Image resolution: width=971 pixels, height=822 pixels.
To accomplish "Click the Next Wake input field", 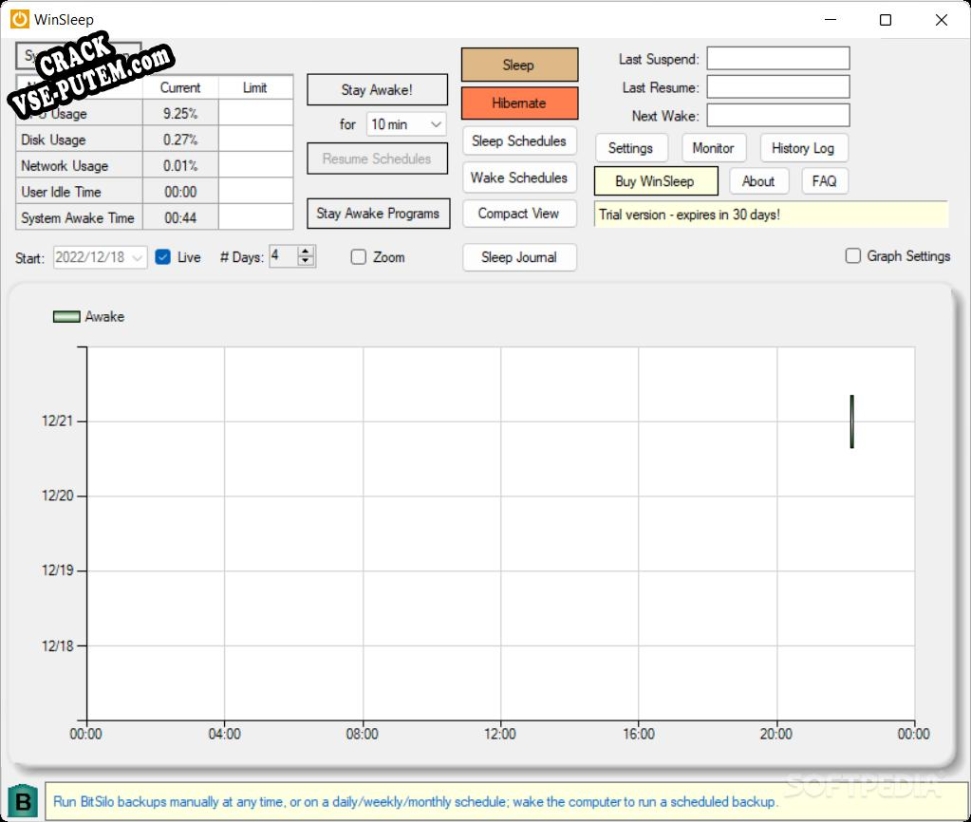I will click(x=778, y=116).
